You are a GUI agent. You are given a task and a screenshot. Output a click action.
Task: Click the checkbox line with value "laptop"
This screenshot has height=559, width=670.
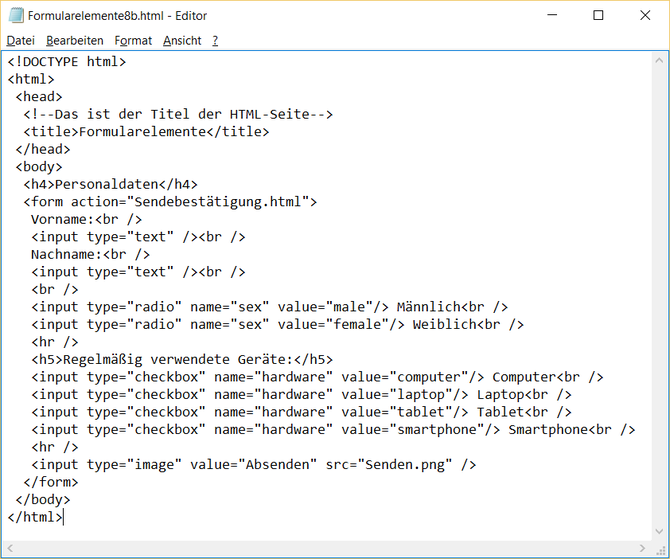[301, 394]
